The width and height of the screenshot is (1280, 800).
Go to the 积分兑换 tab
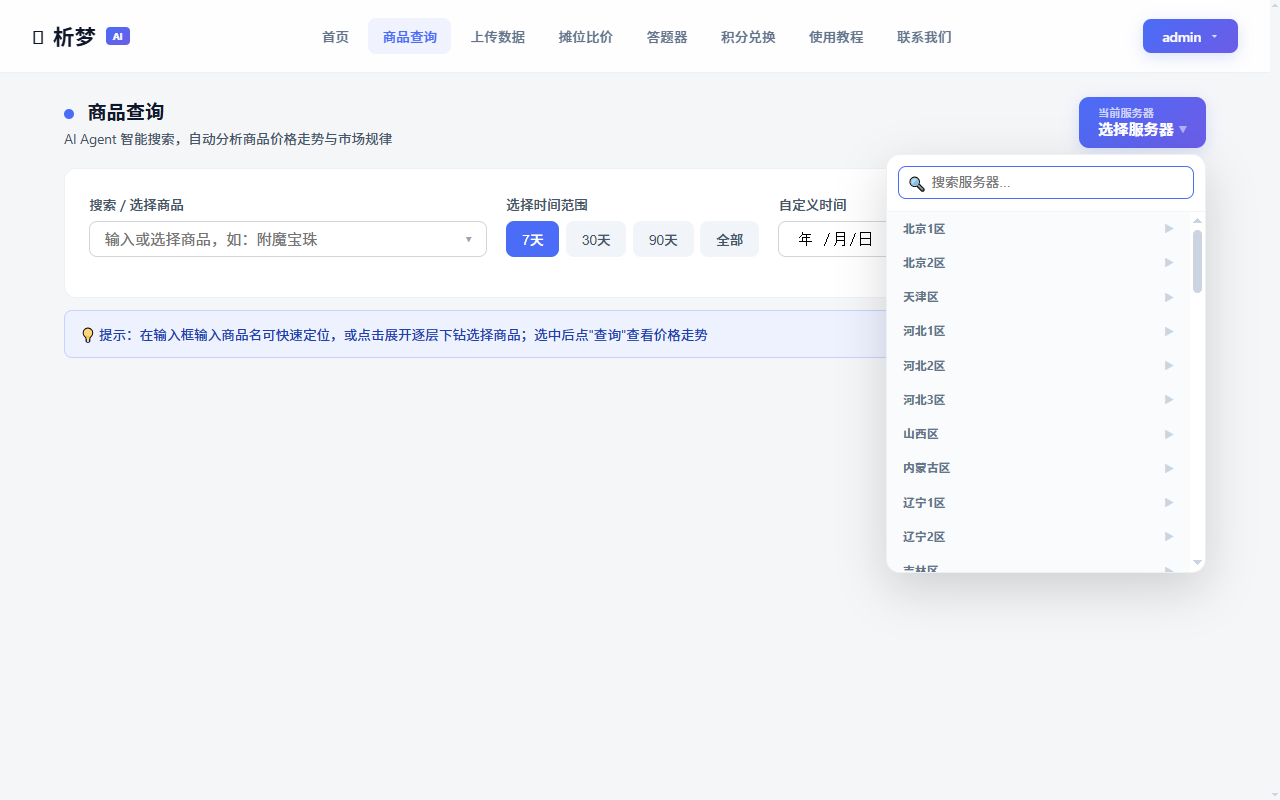click(748, 37)
